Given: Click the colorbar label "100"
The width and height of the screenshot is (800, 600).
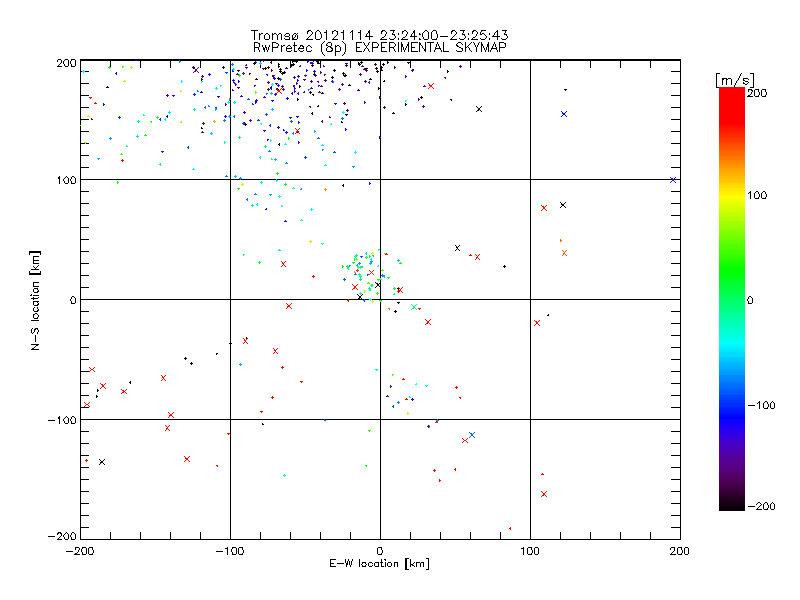Looking at the screenshot, I should [x=757, y=195].
